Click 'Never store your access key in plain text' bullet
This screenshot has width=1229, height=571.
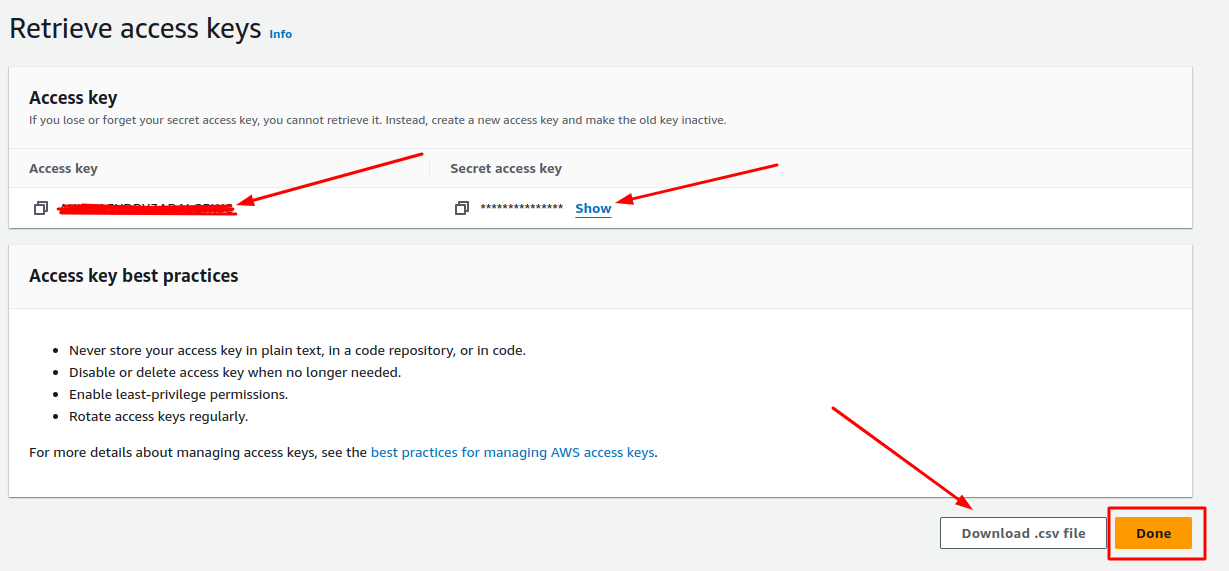coord(297,350)
